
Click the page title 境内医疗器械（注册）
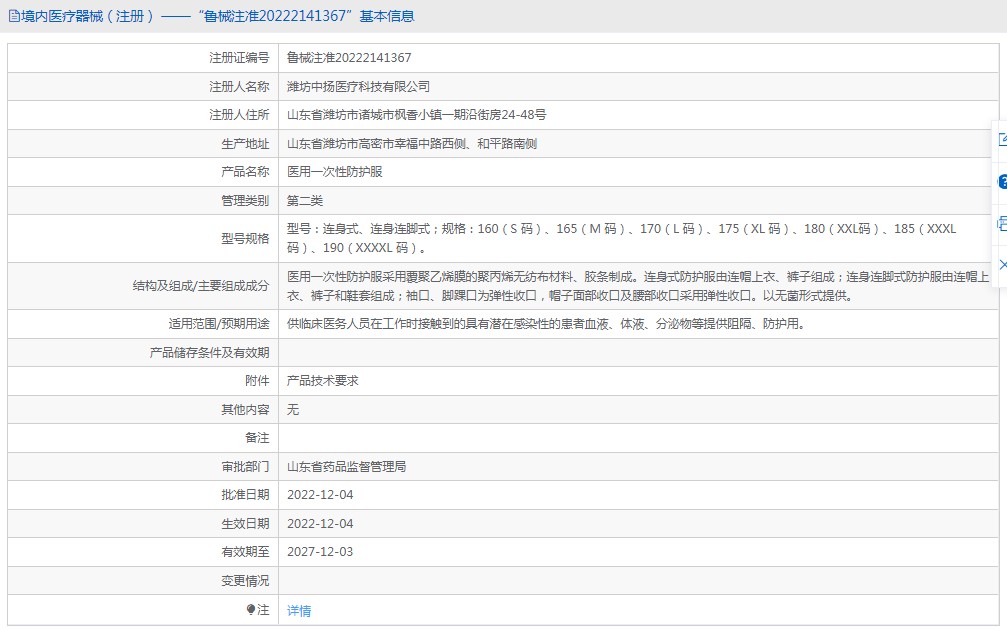pyautogui.click(x=87, y=16)
